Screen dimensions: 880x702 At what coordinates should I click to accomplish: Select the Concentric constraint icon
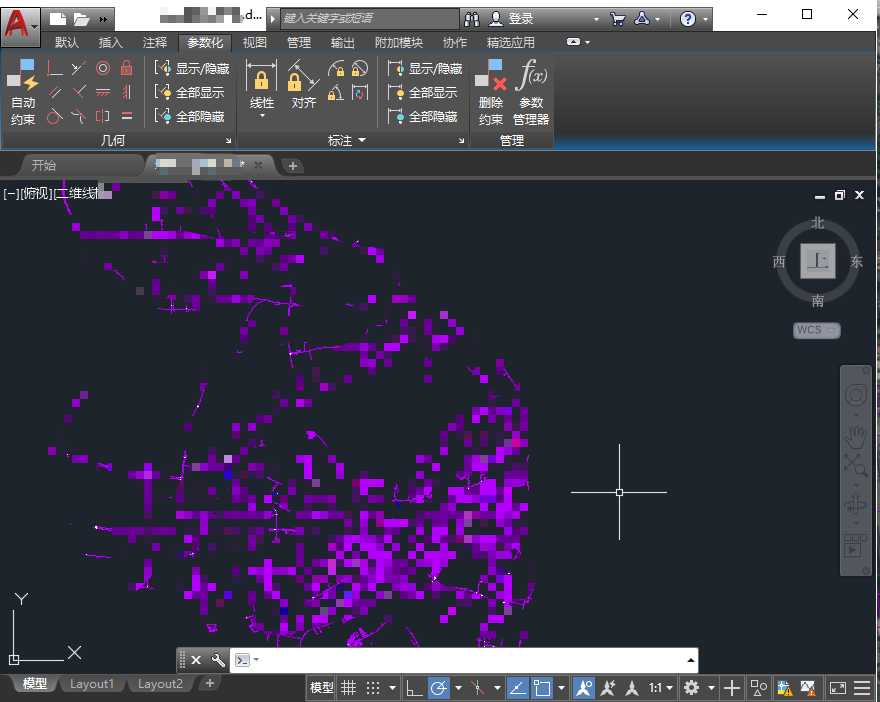pos(103,68)
